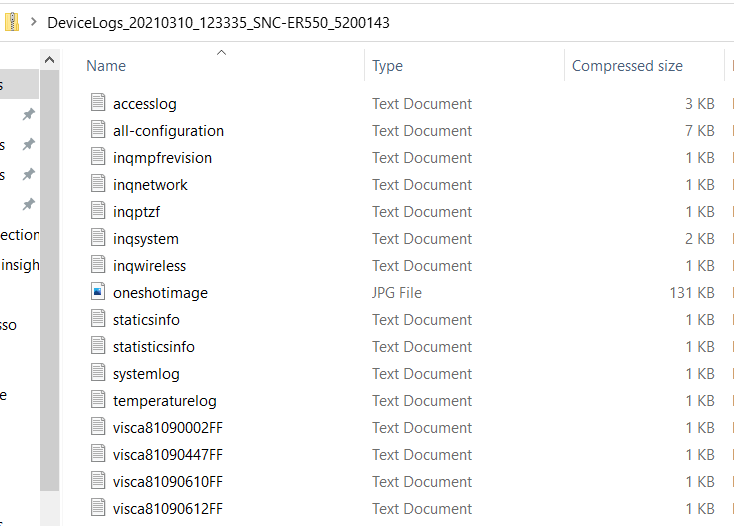Click the breadcrumb chevron before DeviceLogs folder
The image size is (734, 526).
coord(34,21)
